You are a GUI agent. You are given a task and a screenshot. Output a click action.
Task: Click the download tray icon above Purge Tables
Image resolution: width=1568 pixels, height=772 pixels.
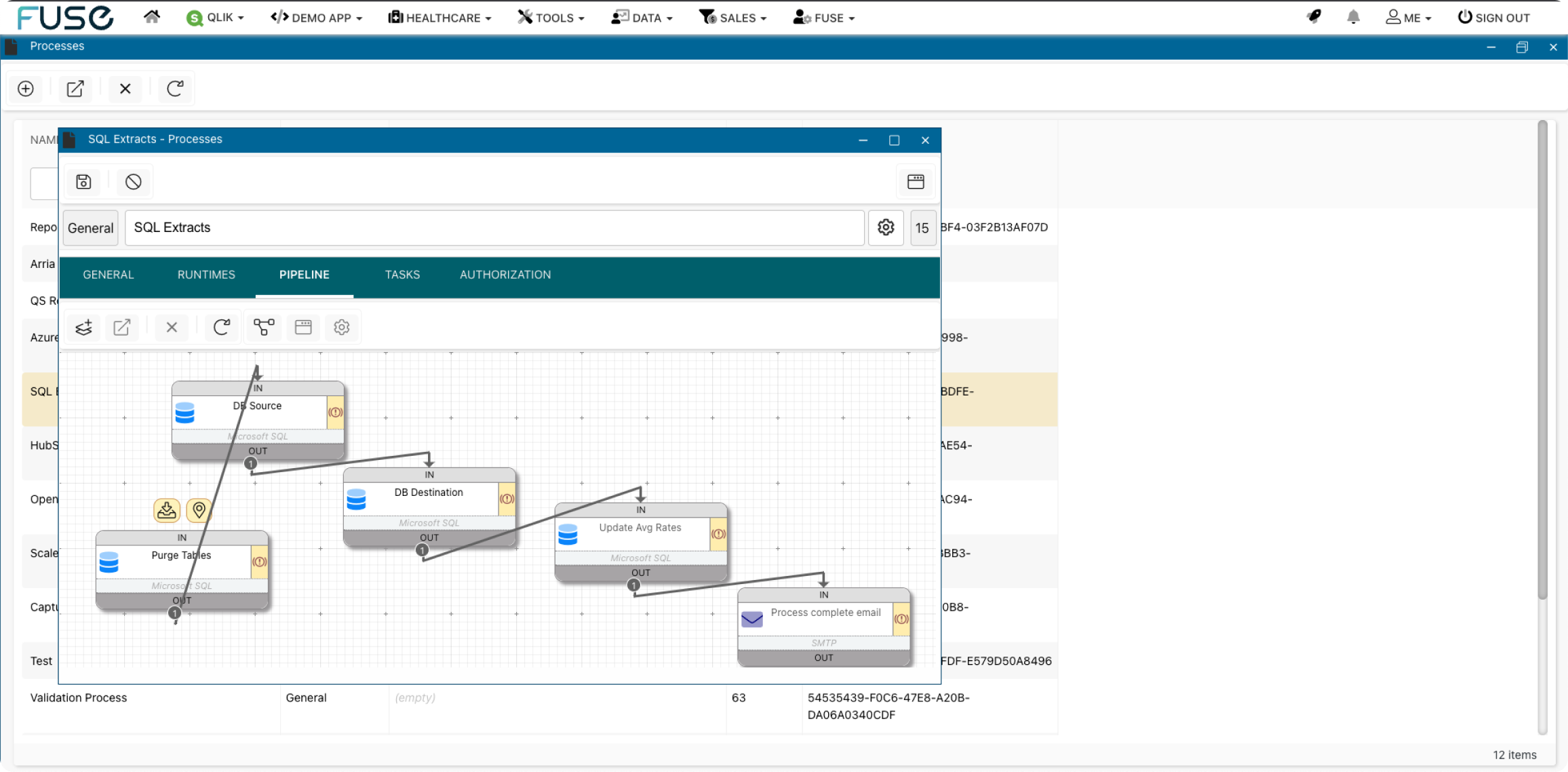[167, 510]
